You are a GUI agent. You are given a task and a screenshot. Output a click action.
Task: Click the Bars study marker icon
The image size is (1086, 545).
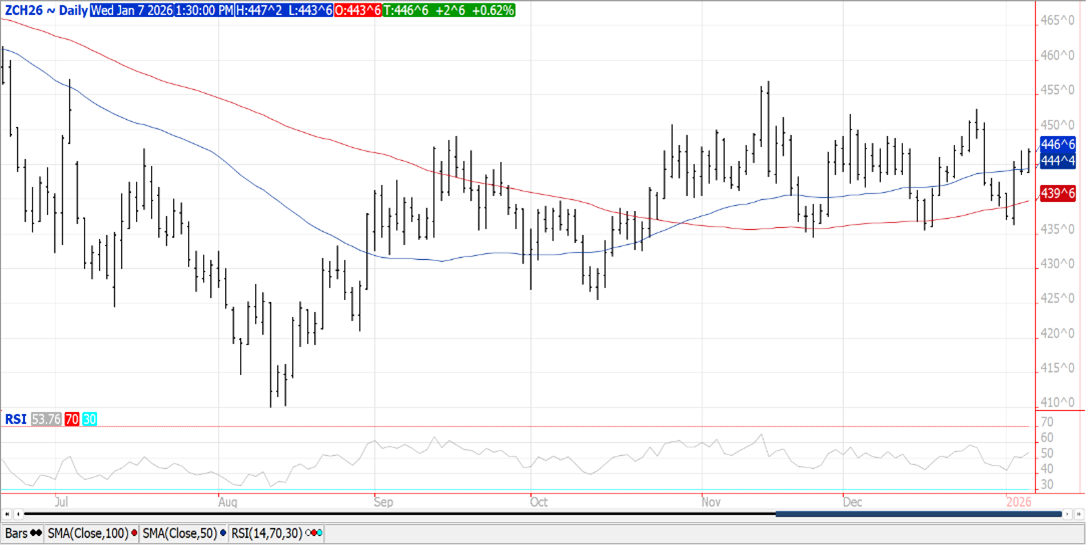[36, 534]
